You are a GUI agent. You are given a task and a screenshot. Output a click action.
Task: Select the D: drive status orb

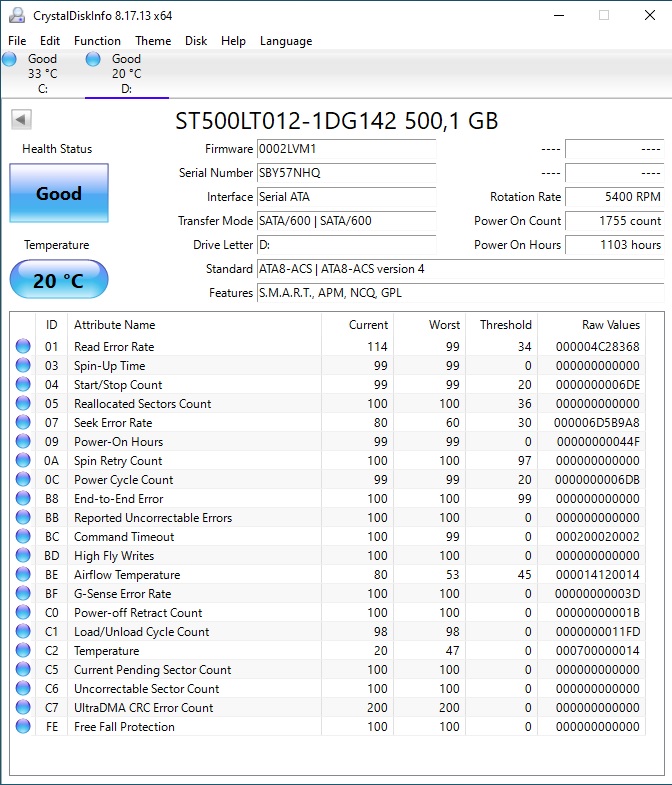pyautogui.click(x=93, y=60)
